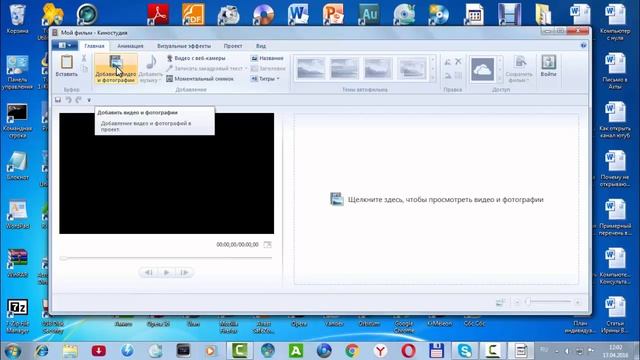This screenshot has width=640, height=360.
Task: Open Internet Explorer from the taskbar
Action: click(x=41, y=351)
